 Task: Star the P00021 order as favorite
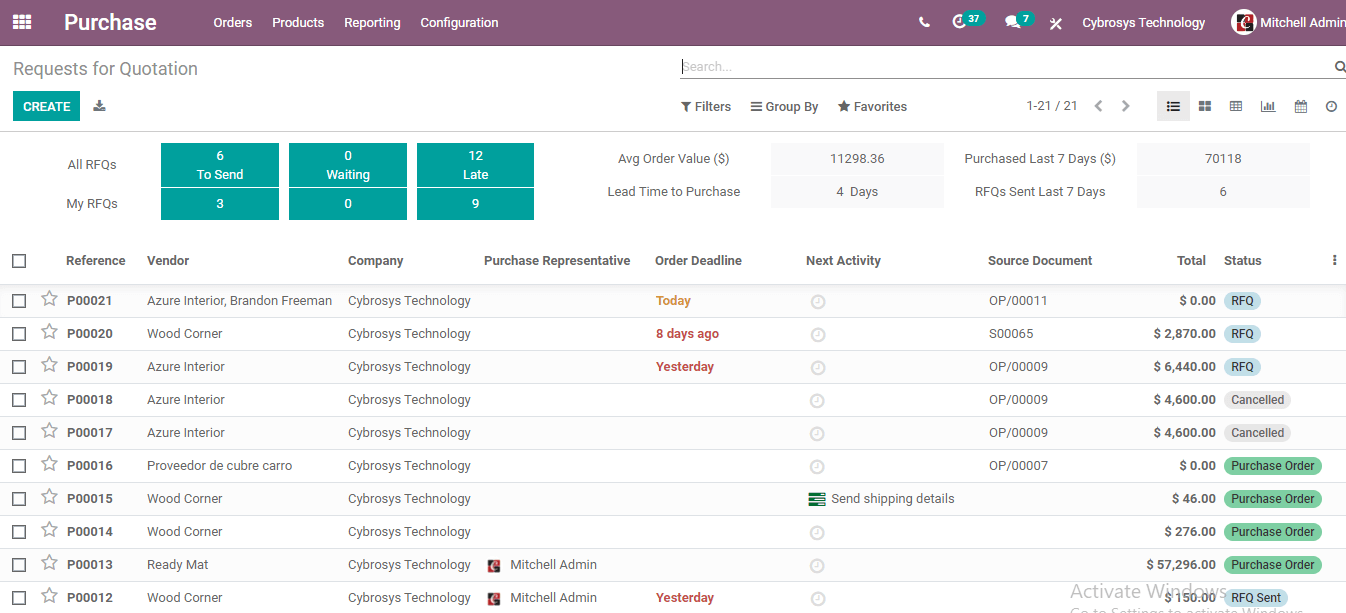49,299
